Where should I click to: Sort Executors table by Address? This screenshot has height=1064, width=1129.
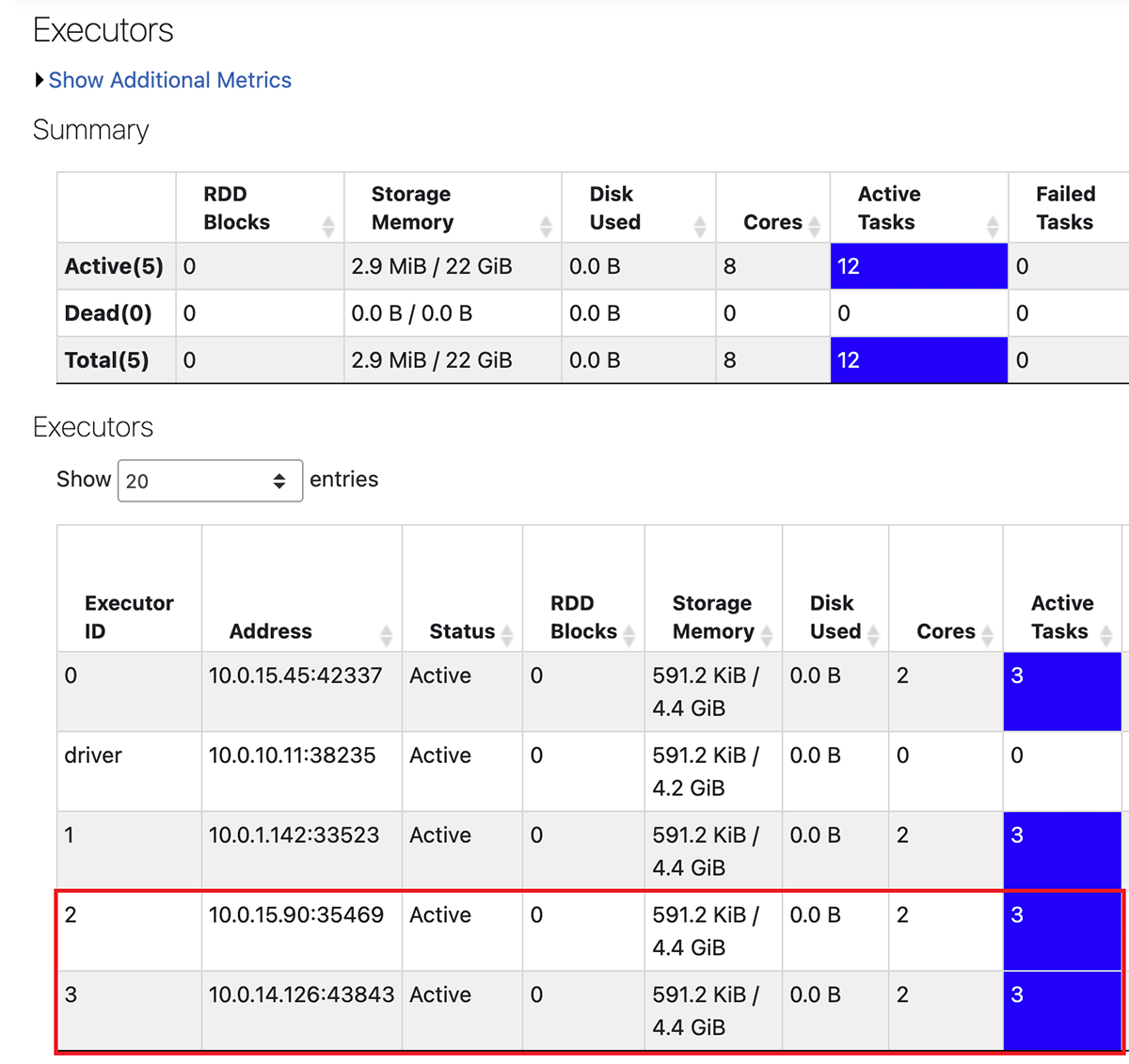click(x=386, y=635)
